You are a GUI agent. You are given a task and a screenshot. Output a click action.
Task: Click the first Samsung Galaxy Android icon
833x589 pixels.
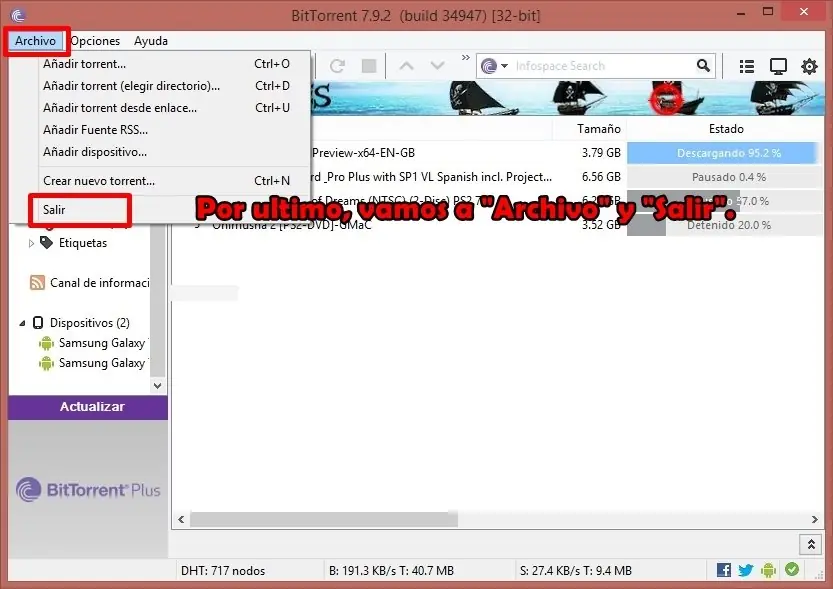point(46,343)
